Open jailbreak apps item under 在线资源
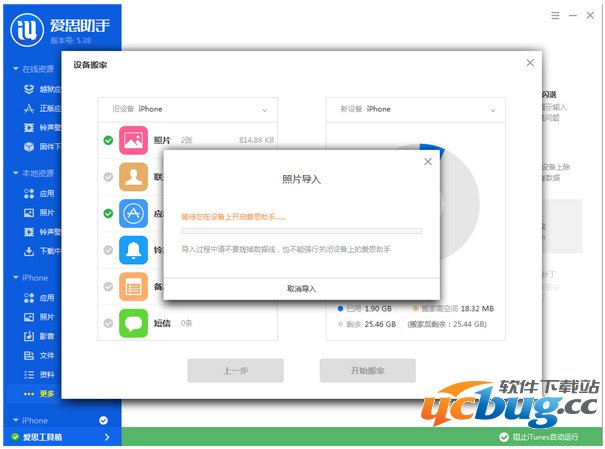Image resolution: width=605 pixels, height=449 pixels. tap(42, 89)
